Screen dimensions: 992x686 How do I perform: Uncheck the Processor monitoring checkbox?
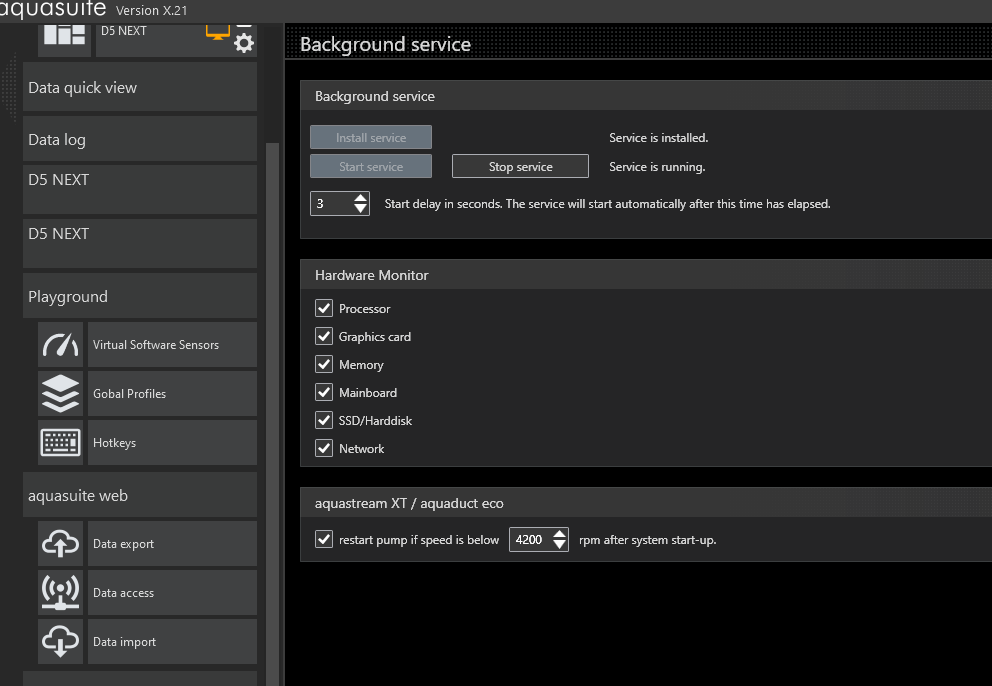tap(324, 309)
